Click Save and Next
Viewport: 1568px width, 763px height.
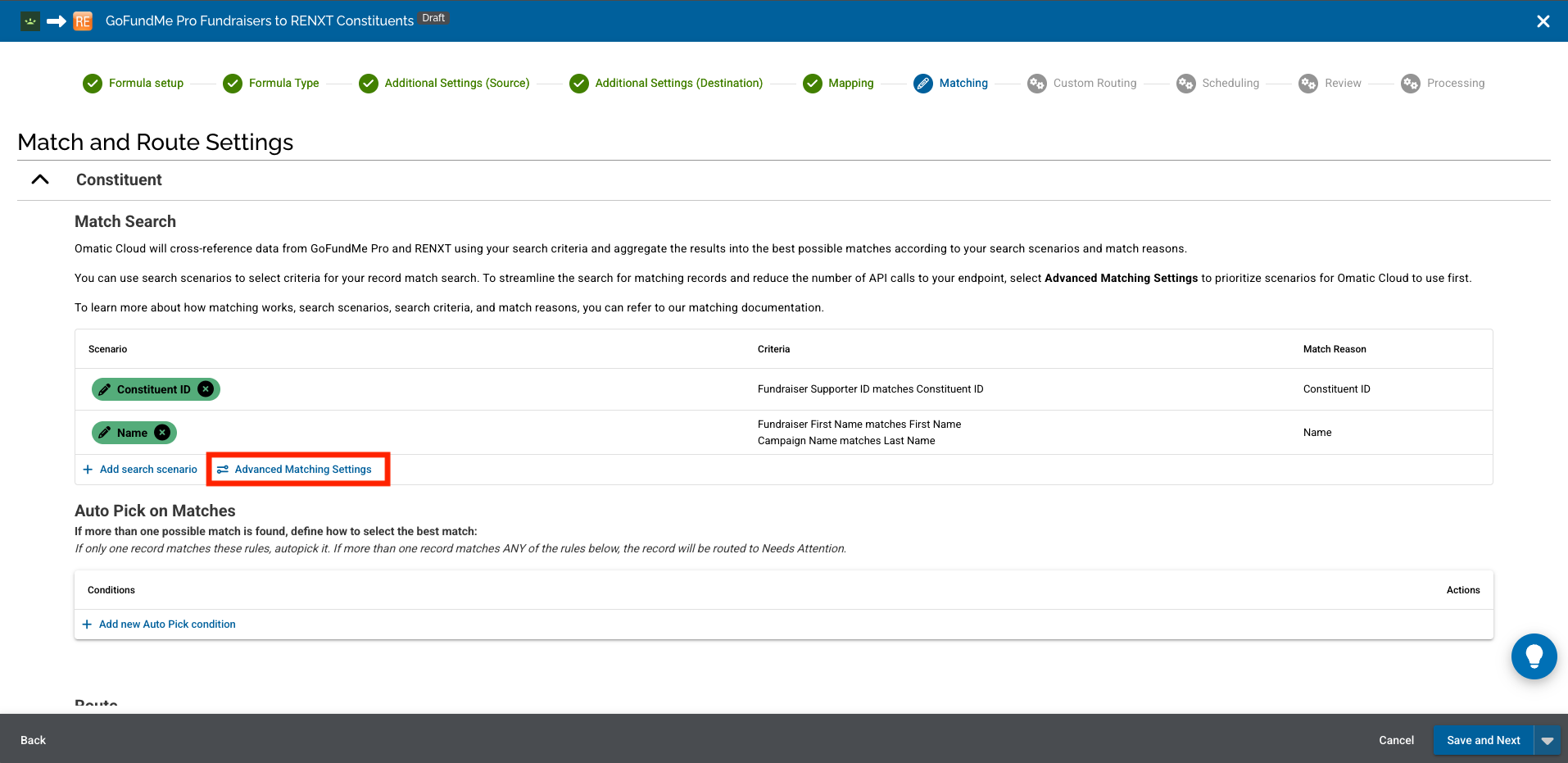(x=1484, y=740)
